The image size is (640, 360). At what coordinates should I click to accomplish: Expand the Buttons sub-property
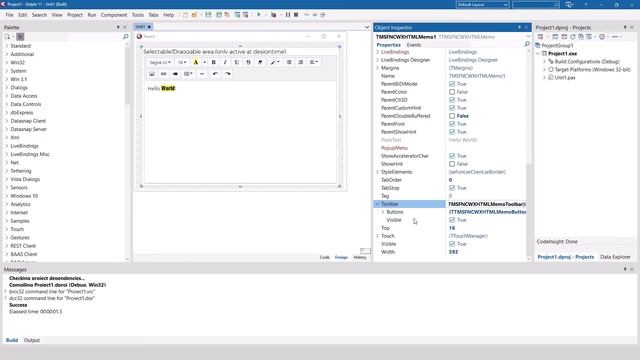tap(383, 212)
